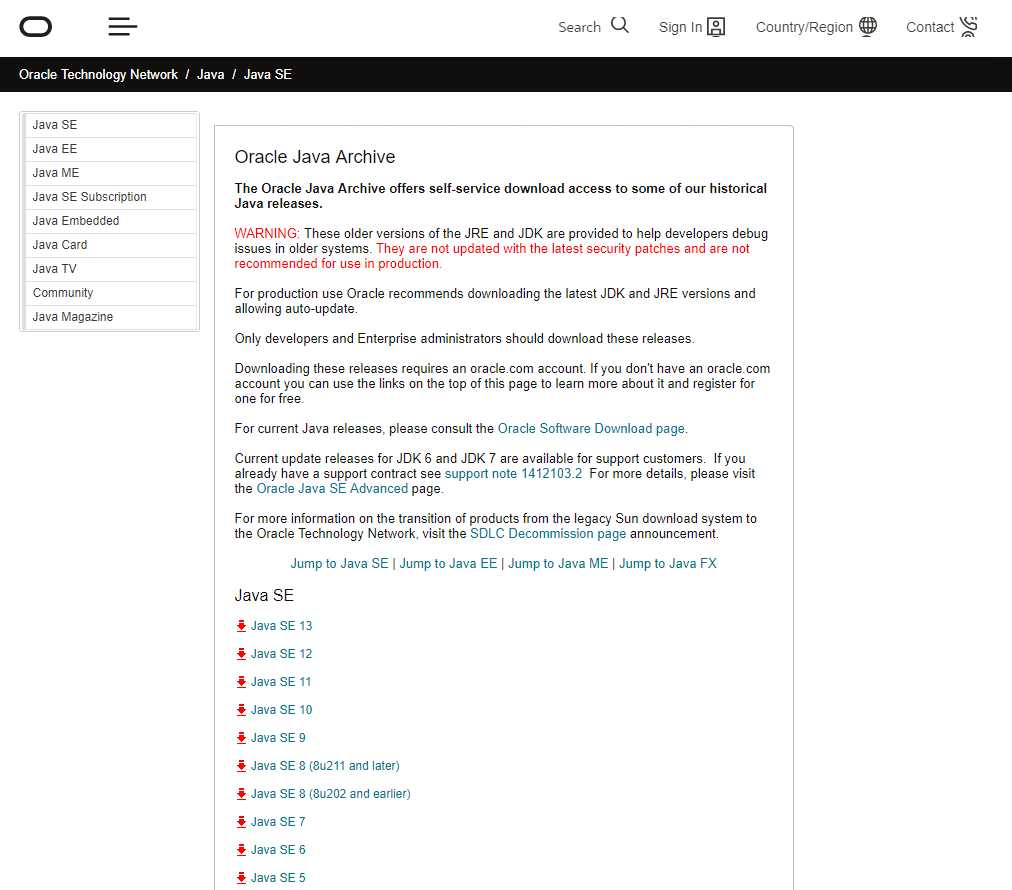The width and height of the screenshot is (1012, 890).
Task: Click the red WARNING: text
Action: click(x=267, y=234)
